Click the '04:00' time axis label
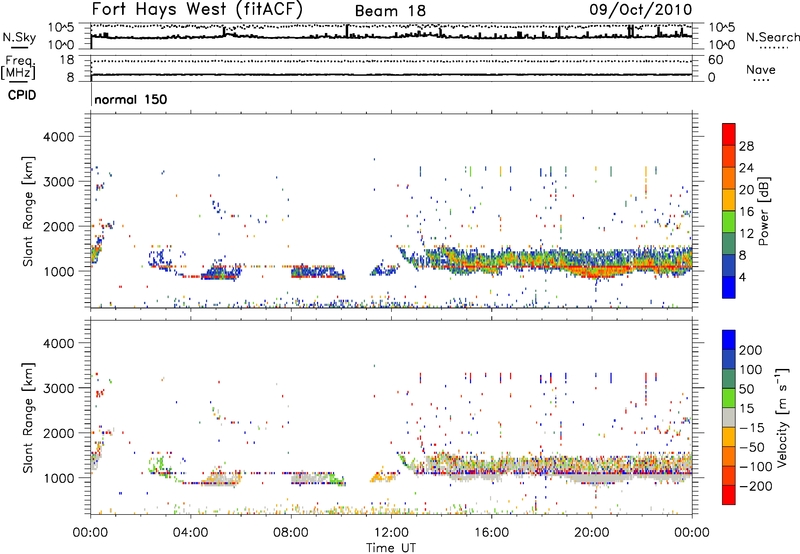The image size is (800, 554). coord(191,533)
